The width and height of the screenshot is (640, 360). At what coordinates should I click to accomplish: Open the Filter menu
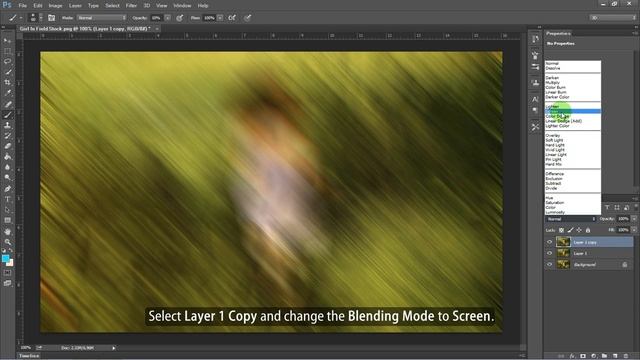pyautogui.click(x=131, y=6)
